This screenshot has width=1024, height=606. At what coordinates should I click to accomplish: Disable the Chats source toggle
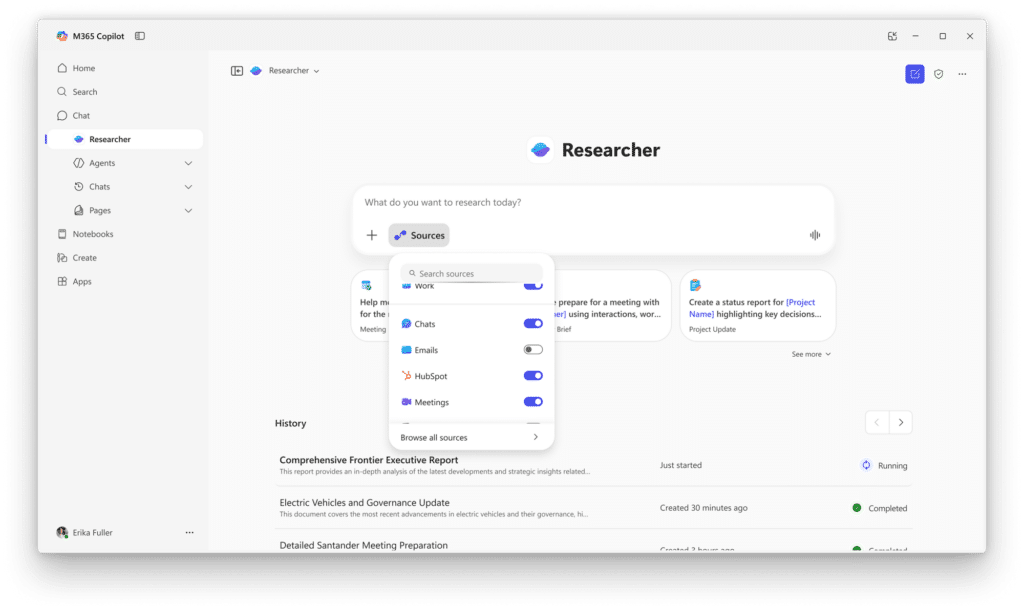tap(533, 323)
